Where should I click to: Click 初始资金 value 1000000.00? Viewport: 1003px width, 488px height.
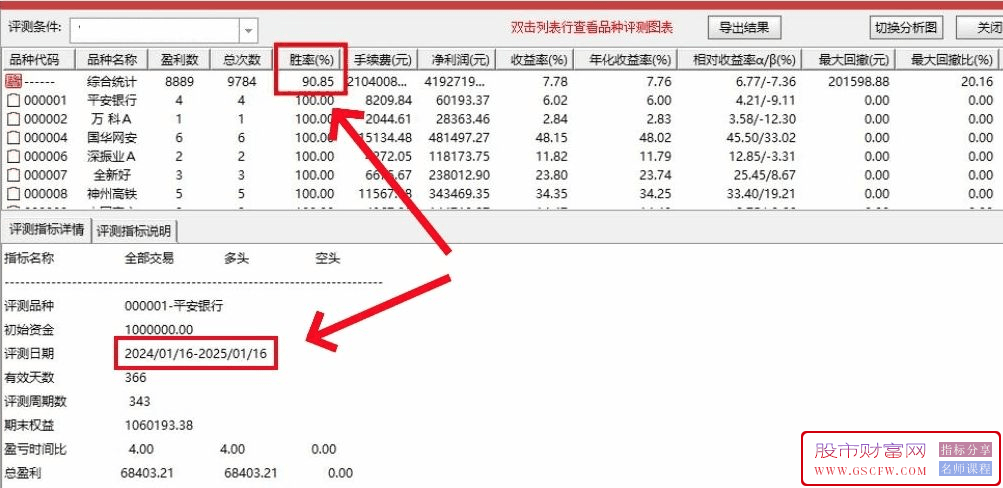click(159, 330)
